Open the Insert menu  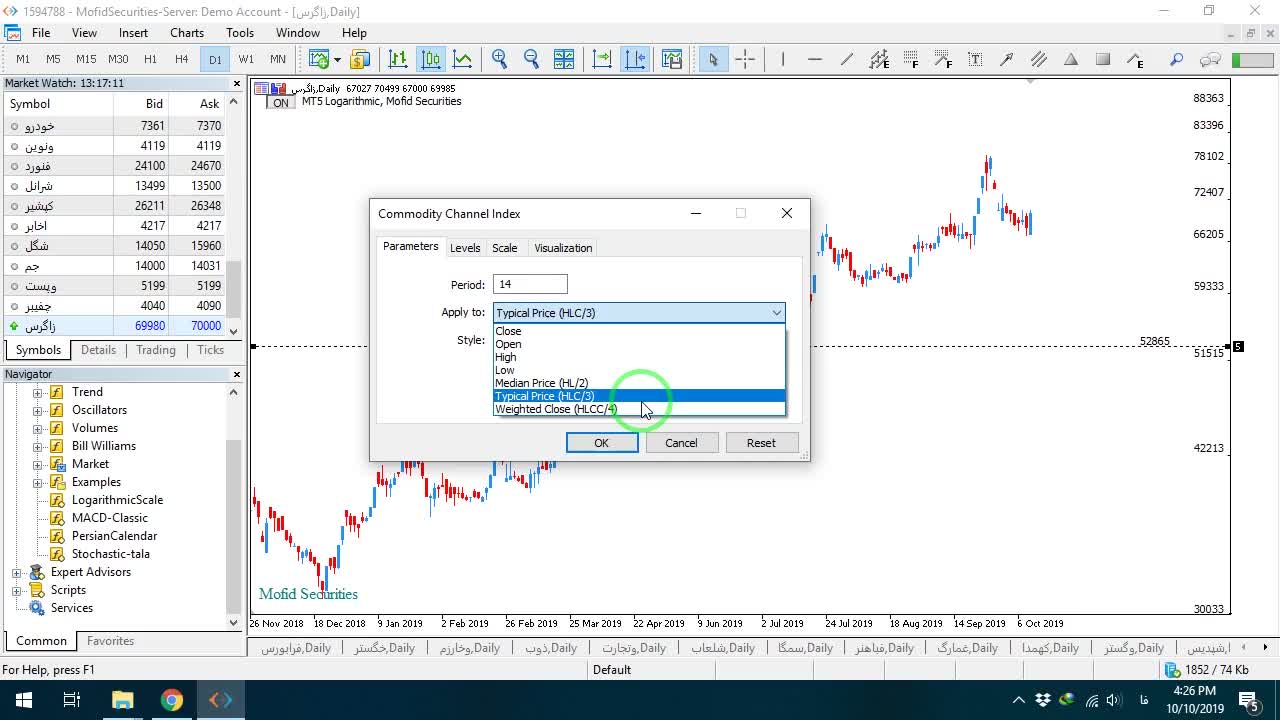point(133,32)
